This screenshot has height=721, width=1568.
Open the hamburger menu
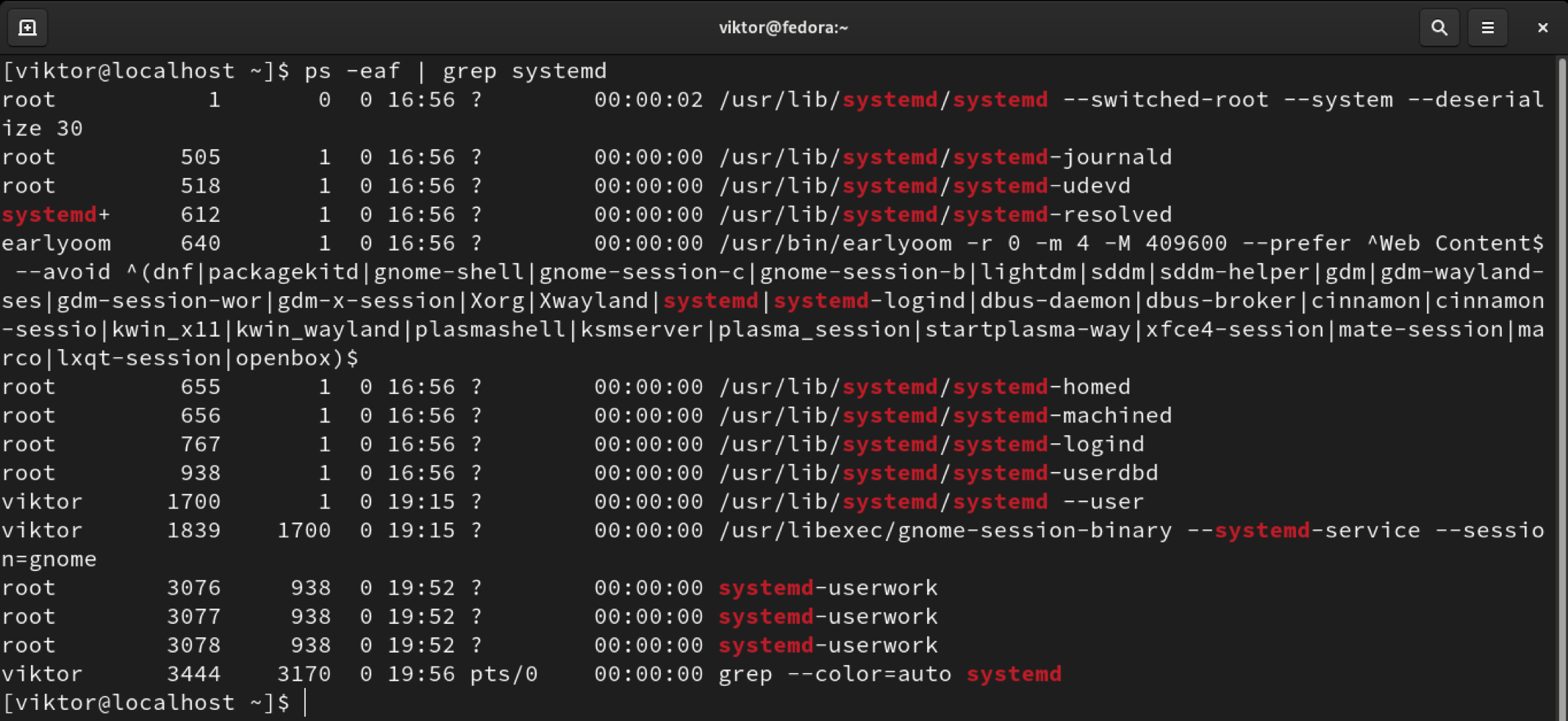1487,28
